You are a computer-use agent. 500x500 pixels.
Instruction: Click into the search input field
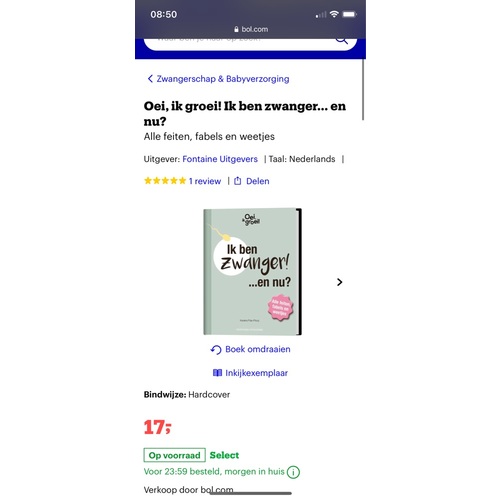pyautogui.click(x=240, y=43)
